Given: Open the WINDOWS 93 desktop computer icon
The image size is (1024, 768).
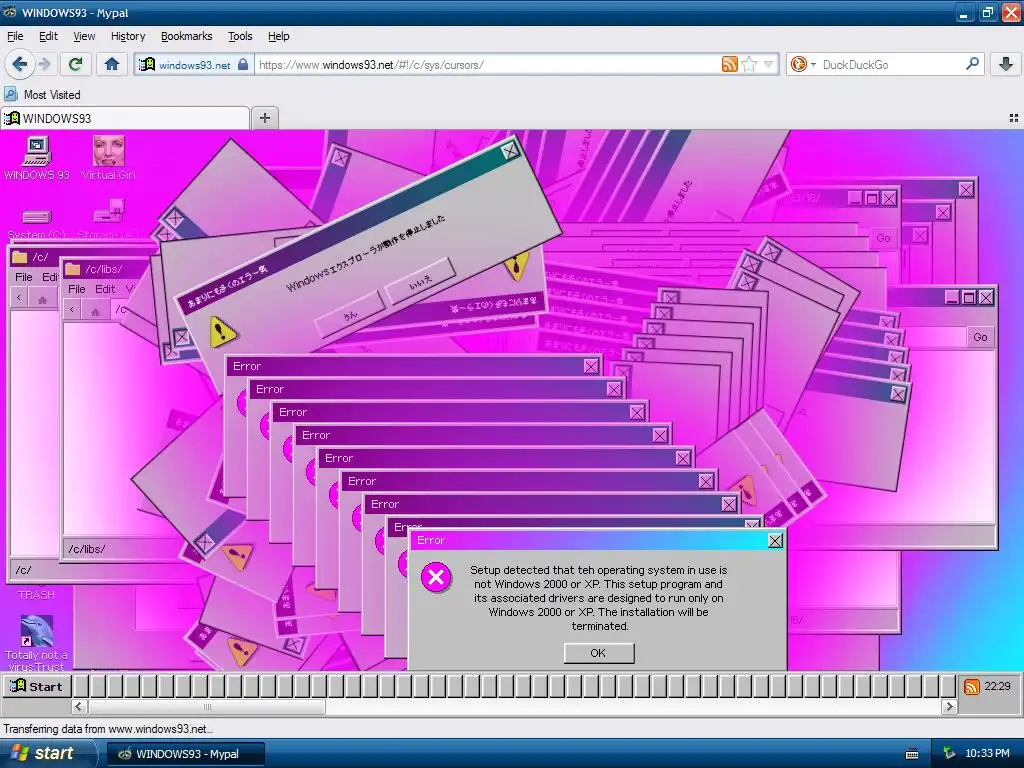Looking at the screenshot, I should pyautogui.click(x=37, y=157).
